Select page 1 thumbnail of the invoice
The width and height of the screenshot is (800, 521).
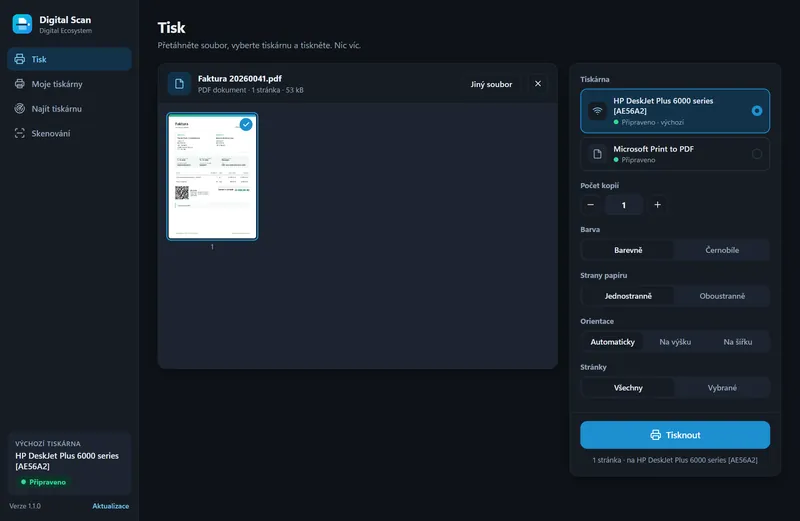tap(212, 177)
